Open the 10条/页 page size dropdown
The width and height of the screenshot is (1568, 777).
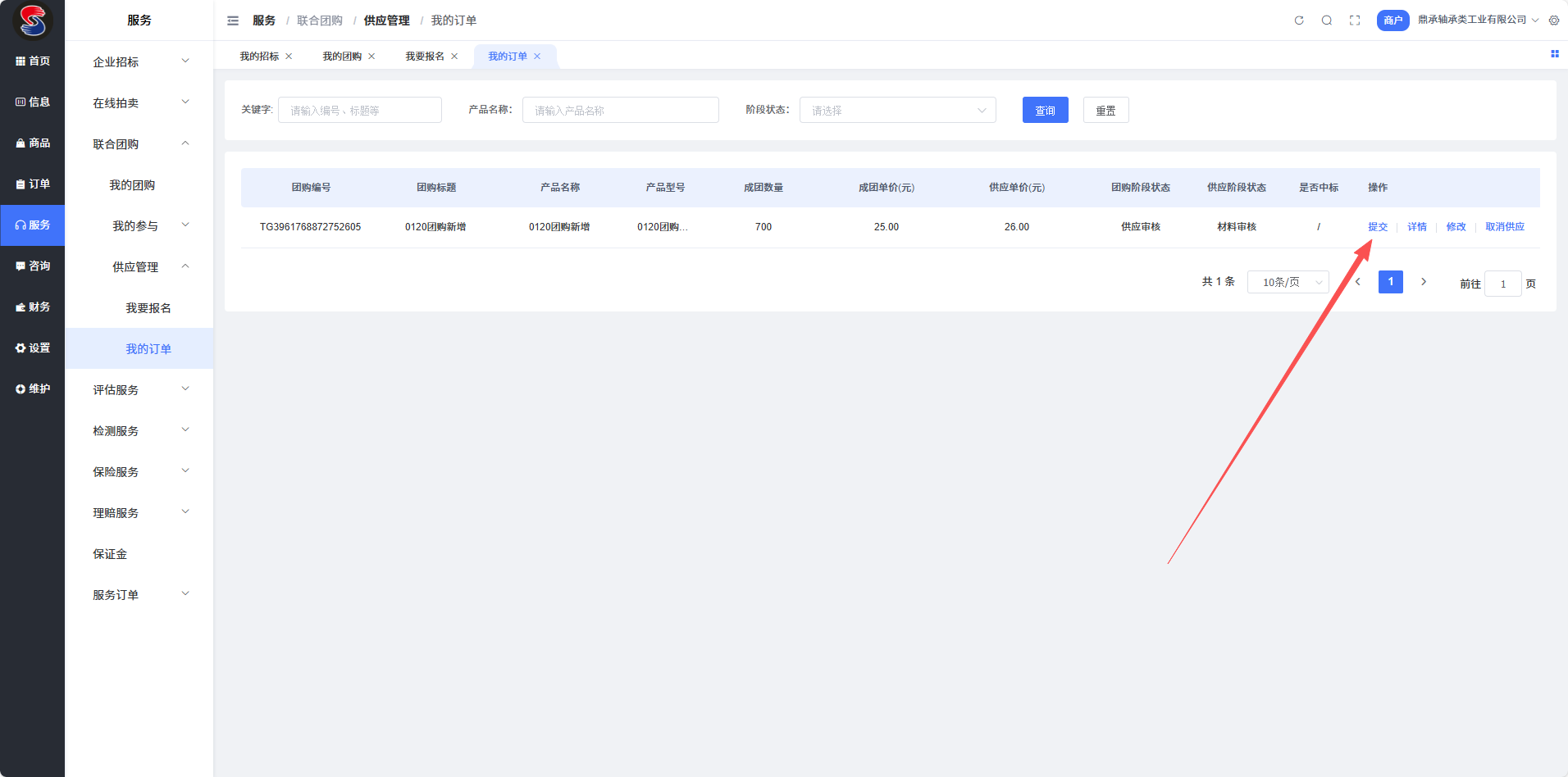point(1288,282)
